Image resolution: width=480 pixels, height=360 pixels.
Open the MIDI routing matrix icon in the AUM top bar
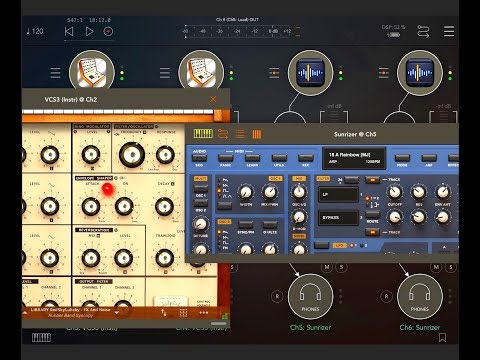423,31
